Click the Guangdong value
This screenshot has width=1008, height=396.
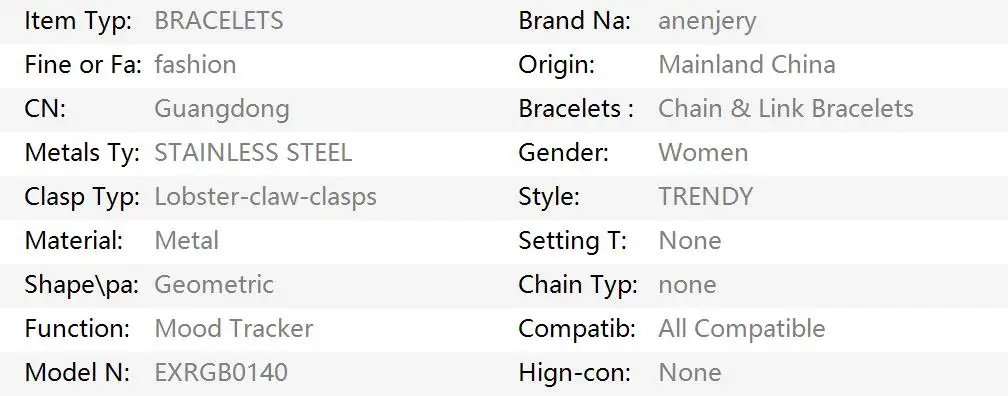tap(222, 109)
